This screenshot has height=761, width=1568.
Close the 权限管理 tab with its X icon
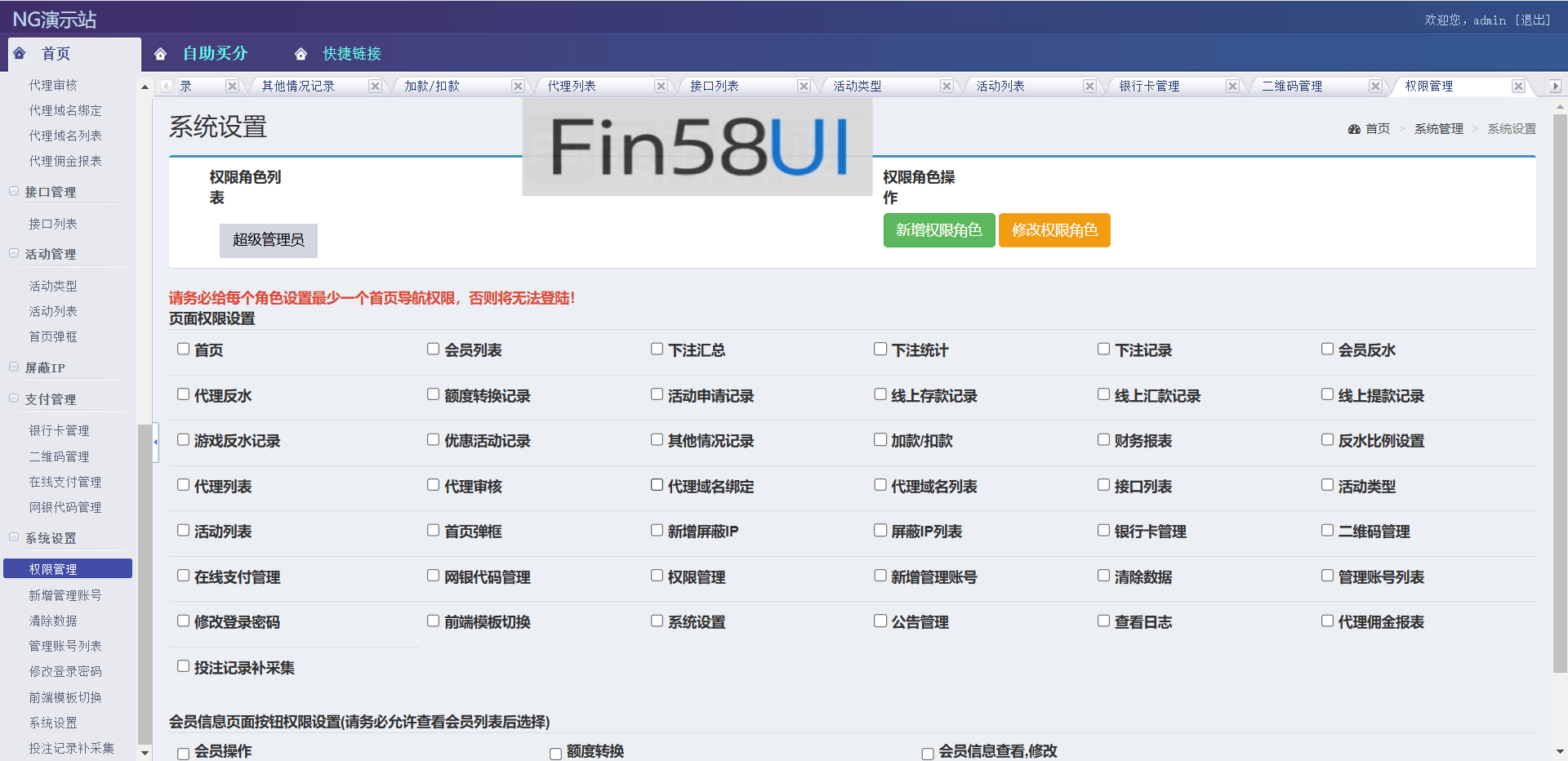[1518, 87]
